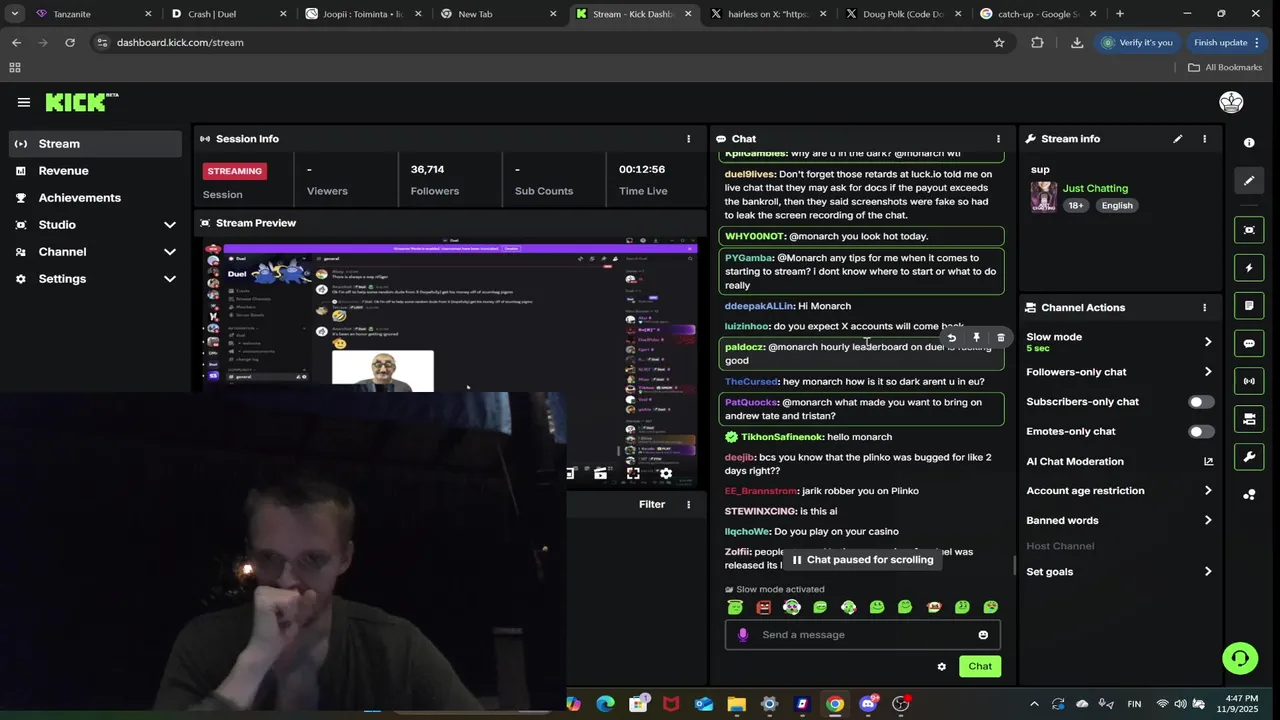Viewport: 1280px width, 720px height.
Task: Open the browser tab search dropdown
Action: point(14,14)
